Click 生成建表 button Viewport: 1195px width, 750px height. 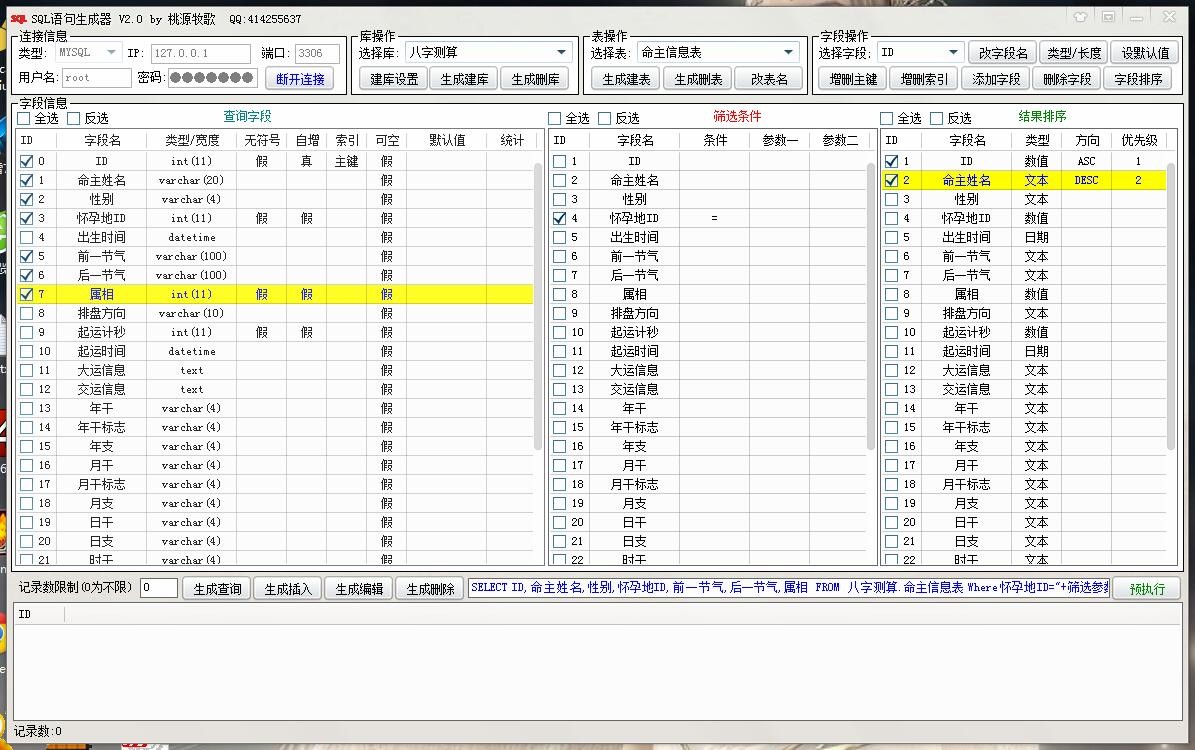tap(626, 79)
